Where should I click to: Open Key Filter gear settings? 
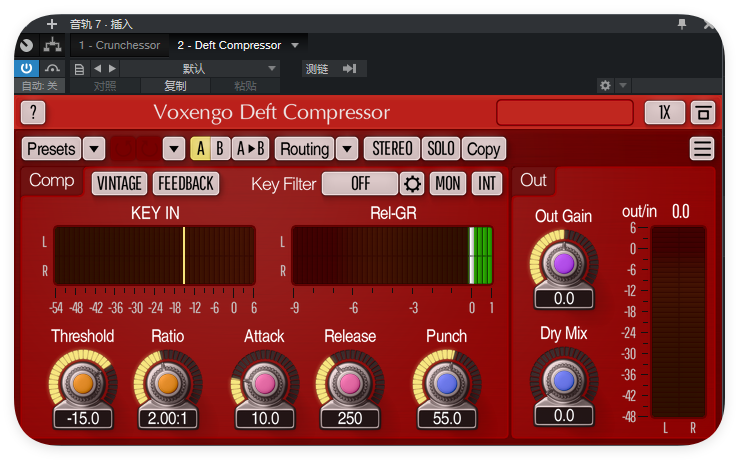pos(412,183)
